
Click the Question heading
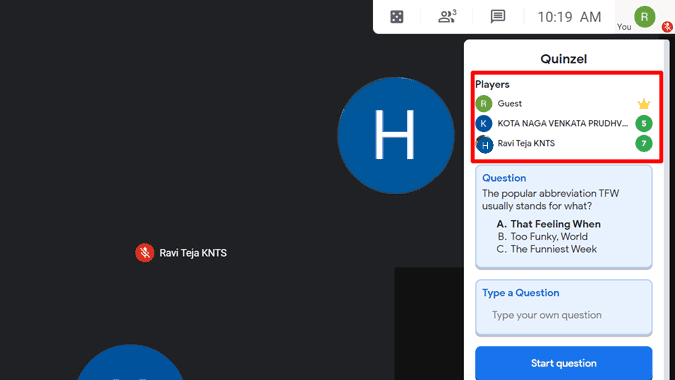[504, 178]
